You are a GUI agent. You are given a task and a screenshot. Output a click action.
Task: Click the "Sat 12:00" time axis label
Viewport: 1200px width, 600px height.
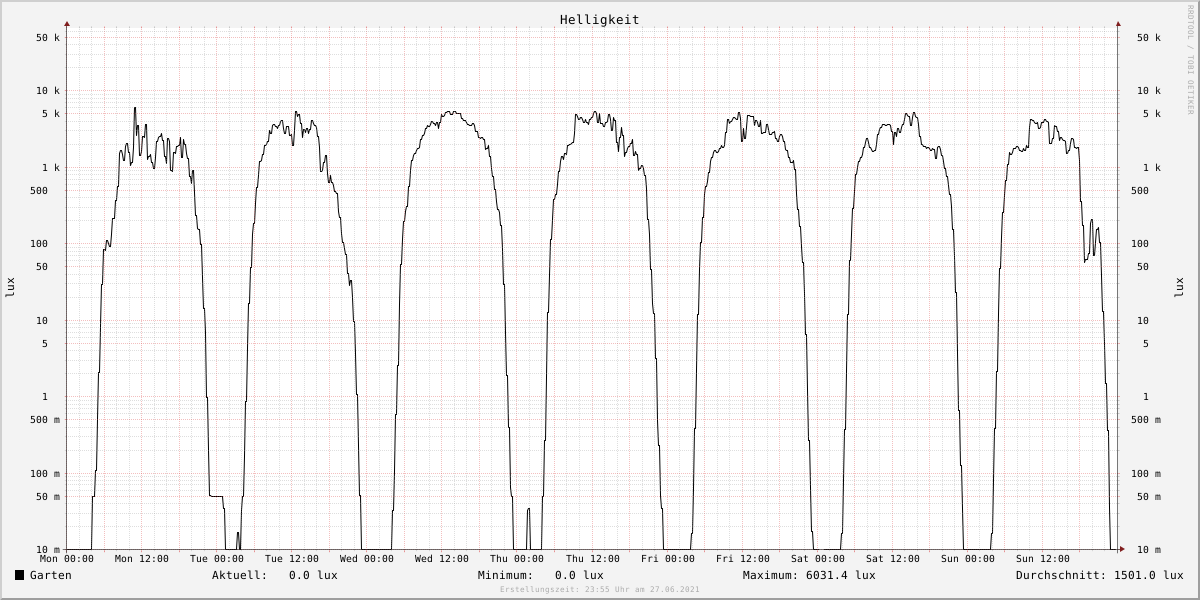pos(893,559)
